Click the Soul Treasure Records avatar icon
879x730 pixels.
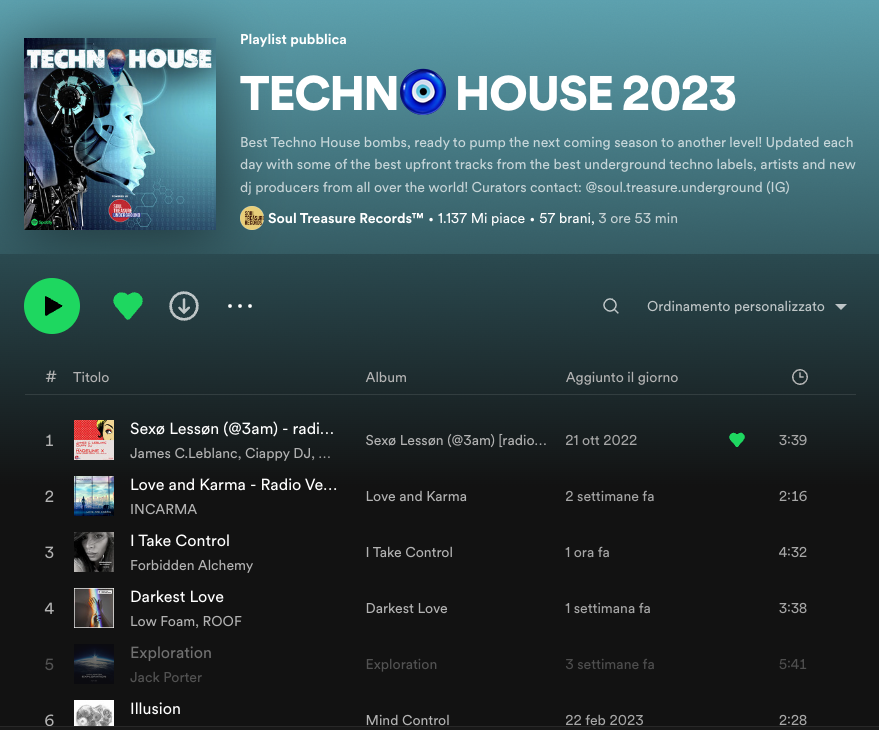coord(252,218)
